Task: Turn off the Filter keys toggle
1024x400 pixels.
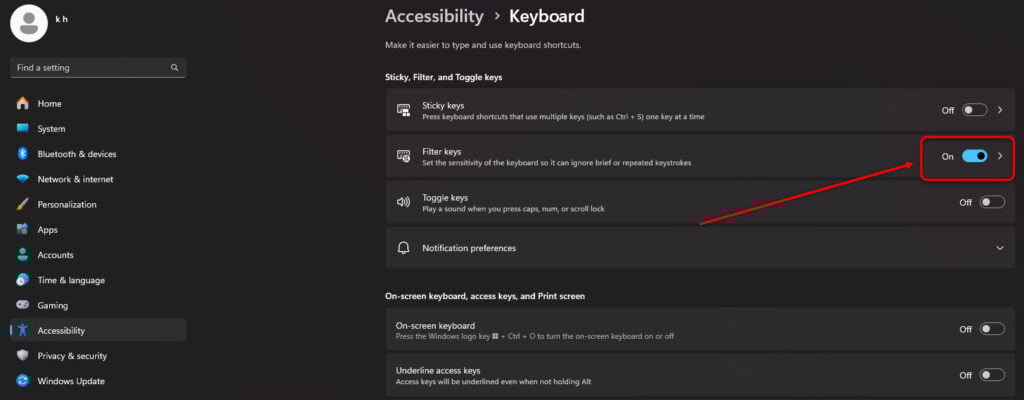Action: pos(974,156)
